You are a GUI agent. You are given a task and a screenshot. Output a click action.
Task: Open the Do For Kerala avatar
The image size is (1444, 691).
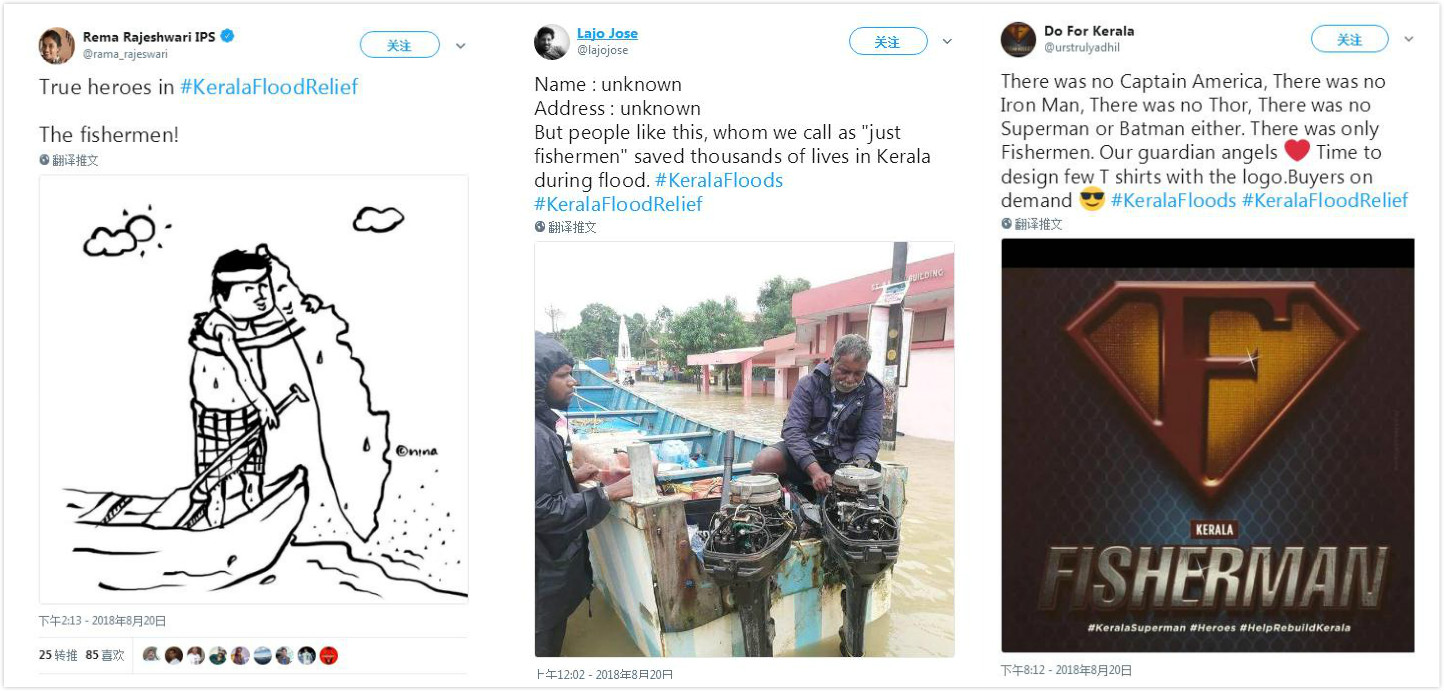pos(1018,39)
